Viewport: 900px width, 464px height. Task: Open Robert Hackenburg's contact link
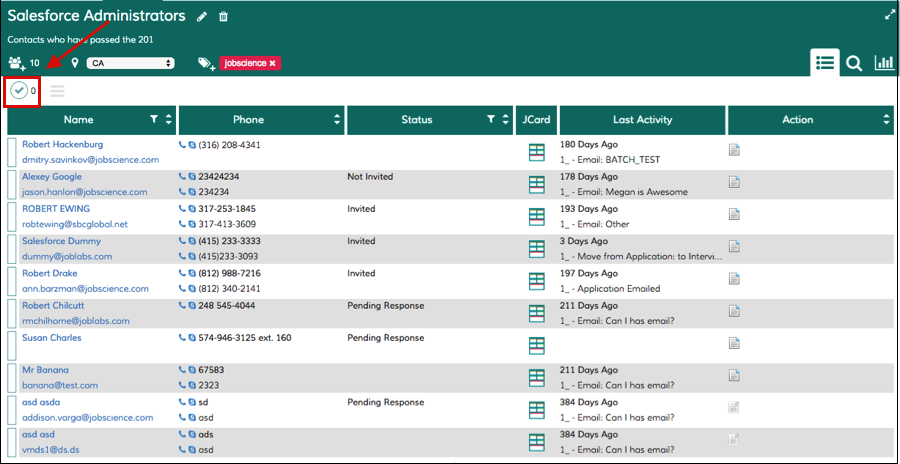click(x=63, y=145)
